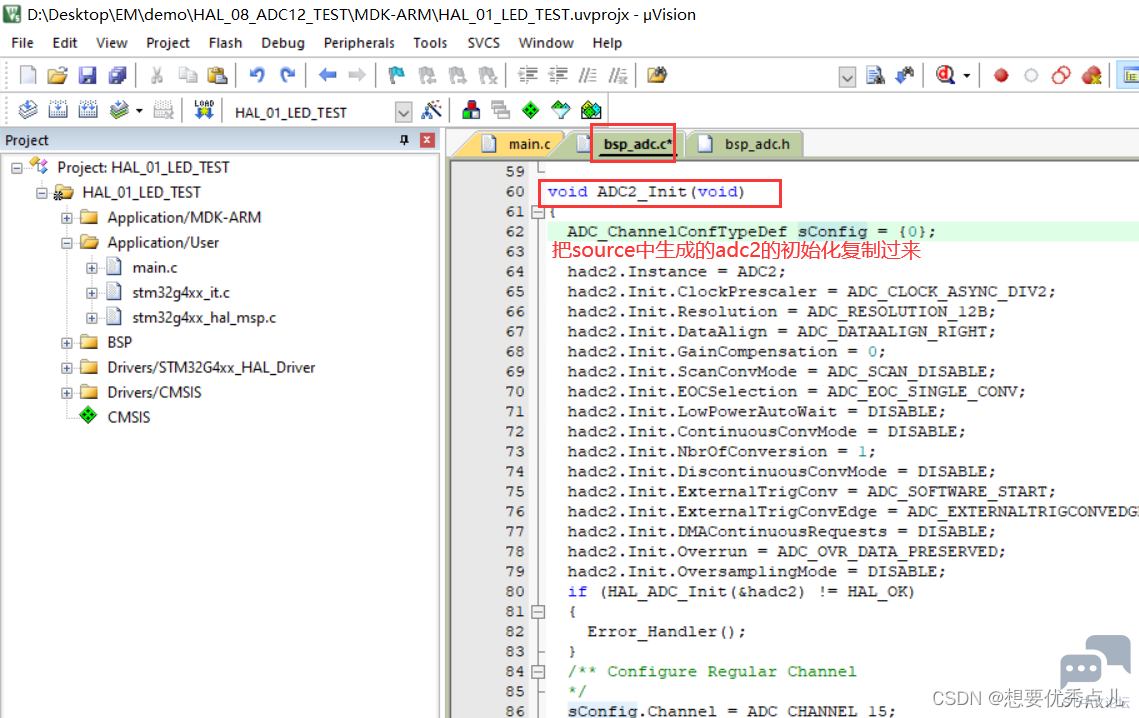Viewport: 1139px width, 718px height.
Task: Click the Download LOAD icon
Action: pos(204,110)
